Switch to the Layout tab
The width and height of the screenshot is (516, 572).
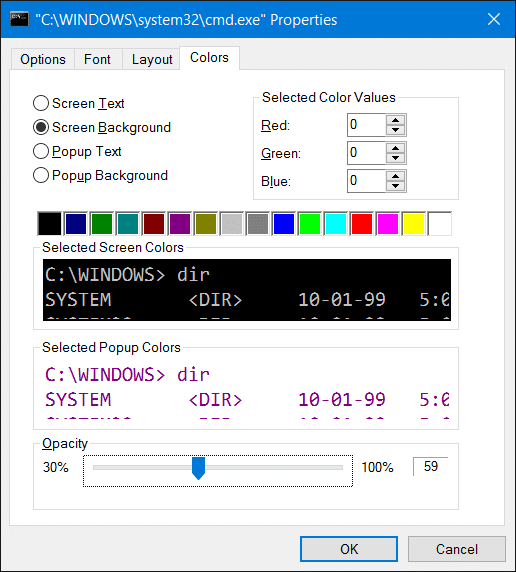tap(152, 59)
